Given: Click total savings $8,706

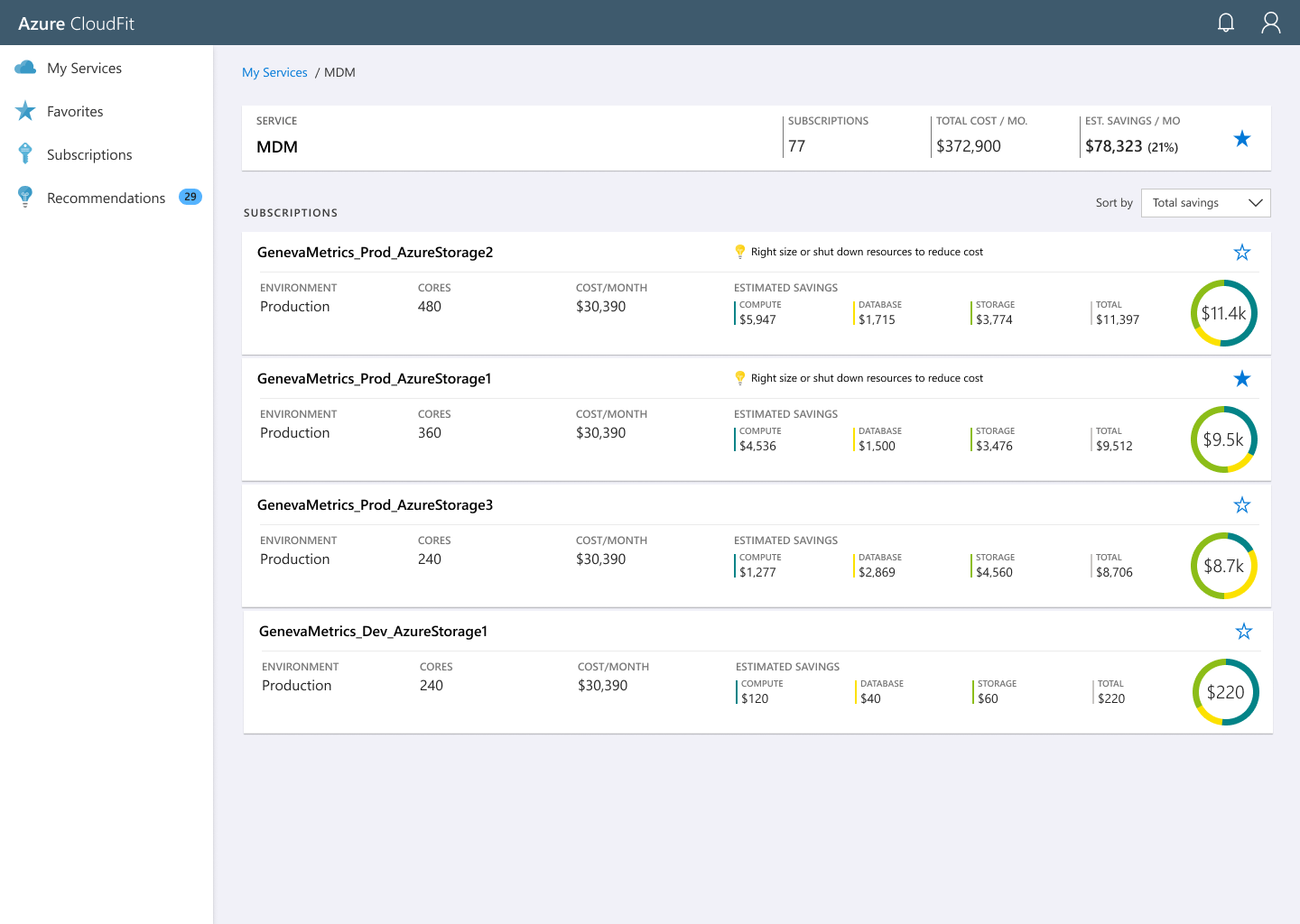Looking at the screenshot, I should click(1114, 572).
